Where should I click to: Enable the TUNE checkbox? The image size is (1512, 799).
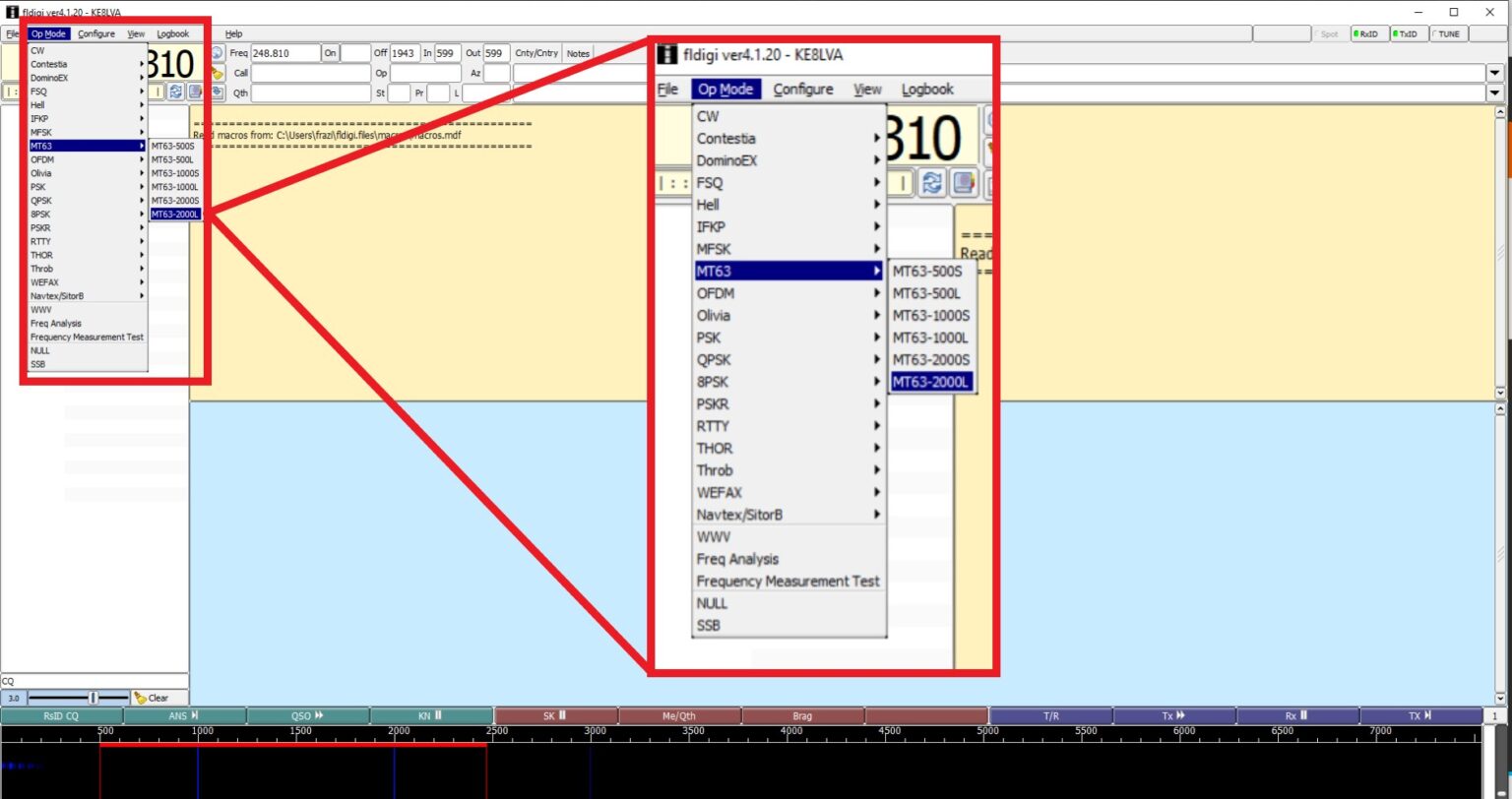click(x=1447, y=33)
